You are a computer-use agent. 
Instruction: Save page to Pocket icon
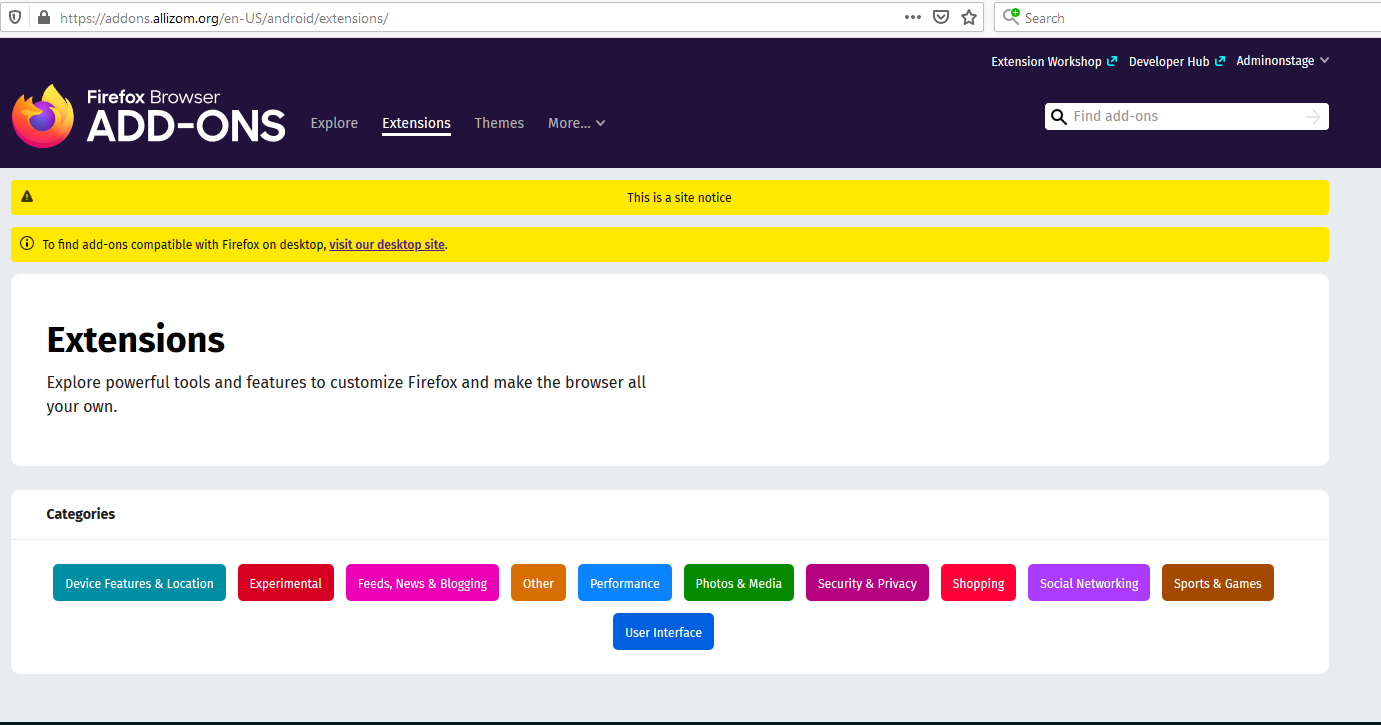(940, 17)
